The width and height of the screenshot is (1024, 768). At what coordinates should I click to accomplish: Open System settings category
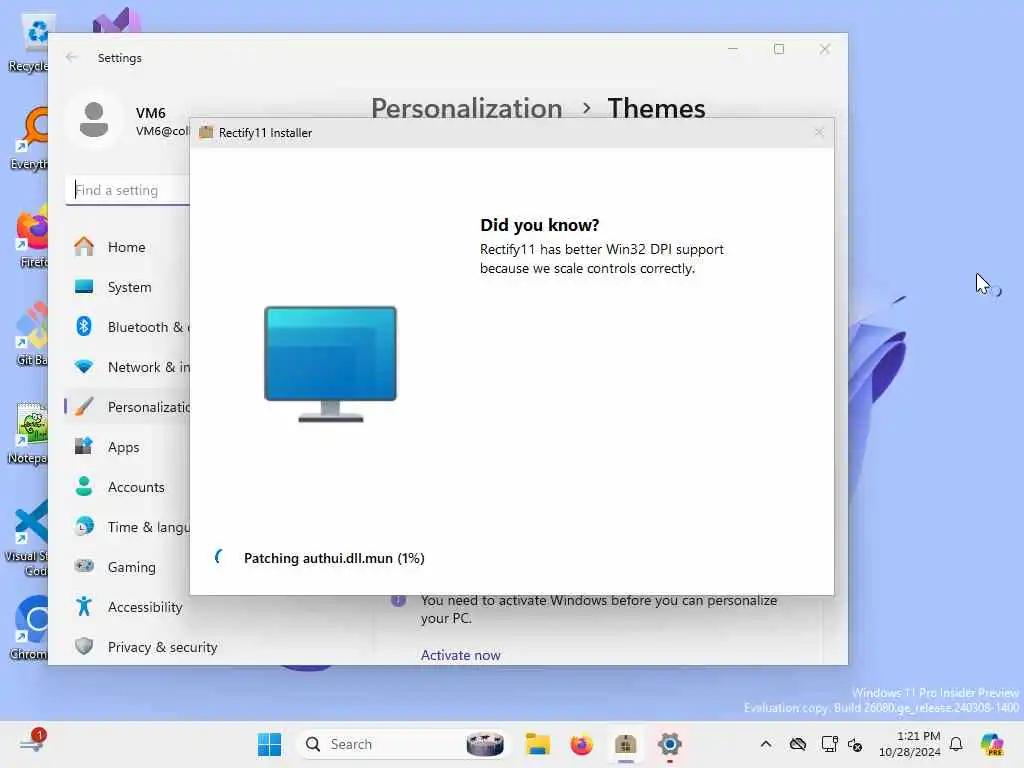127,287
